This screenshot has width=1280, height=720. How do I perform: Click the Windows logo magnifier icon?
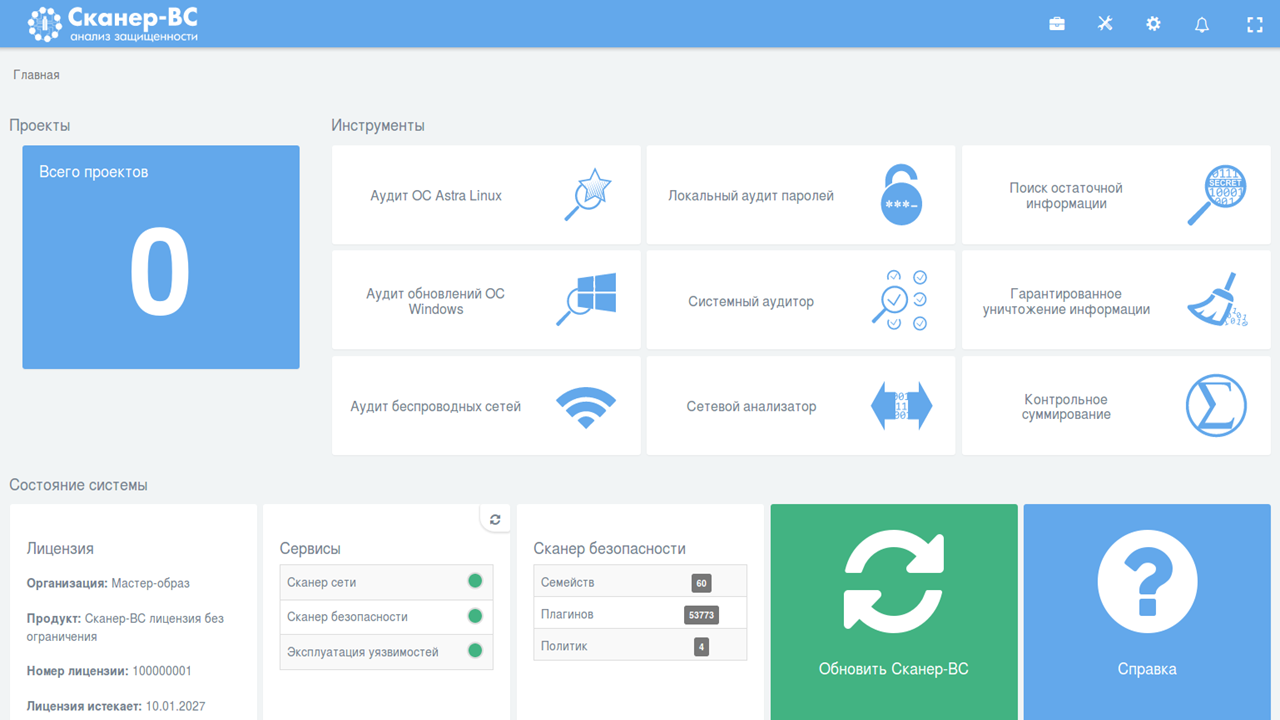click(587, 300)
